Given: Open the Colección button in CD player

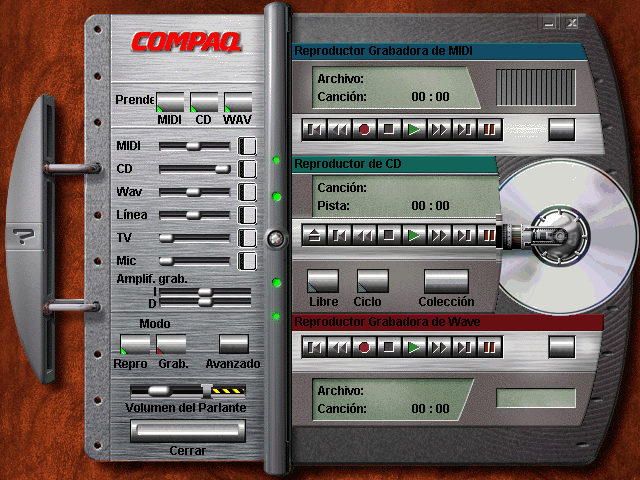Looking at the screenshot, I should (x=446, y=281).
